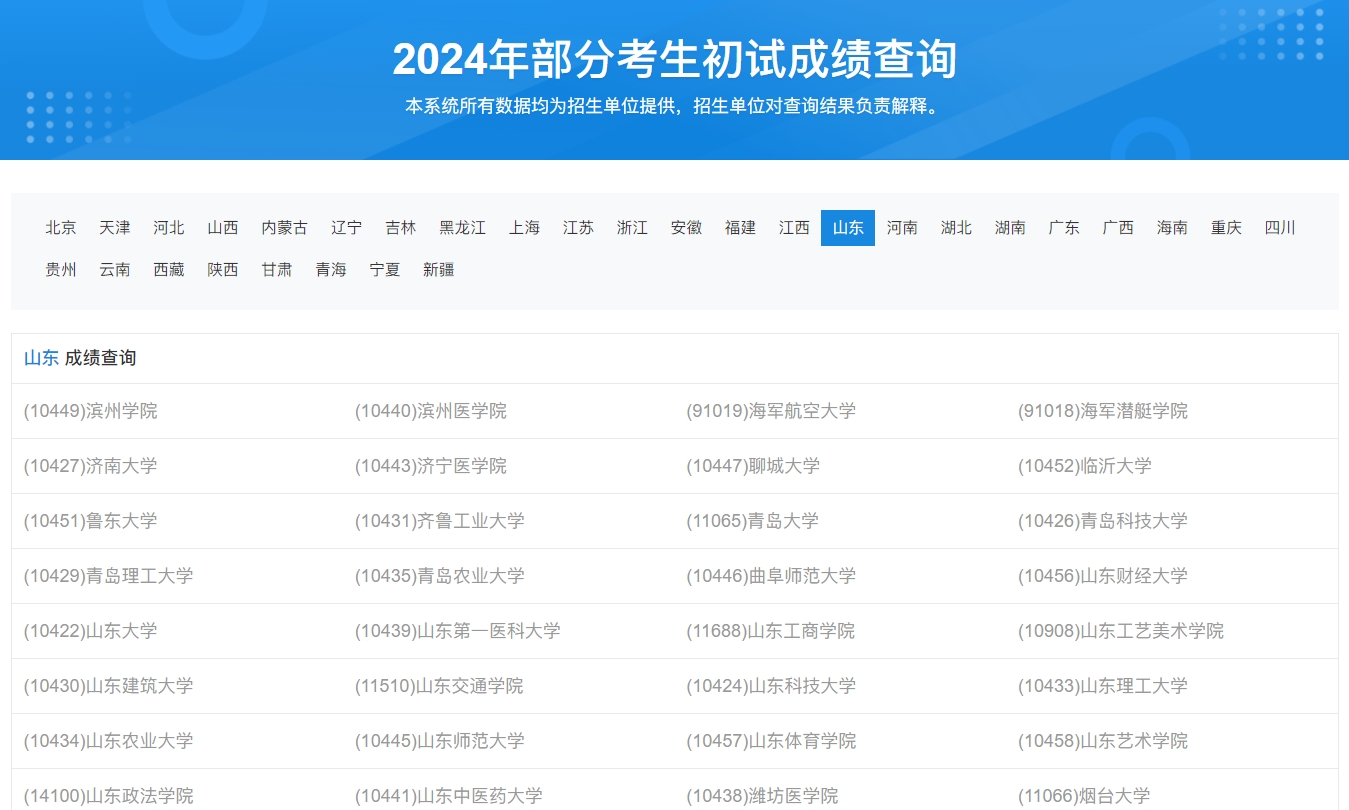
Task: Select the 青海 province tab
Action: [x=331, y=270]
